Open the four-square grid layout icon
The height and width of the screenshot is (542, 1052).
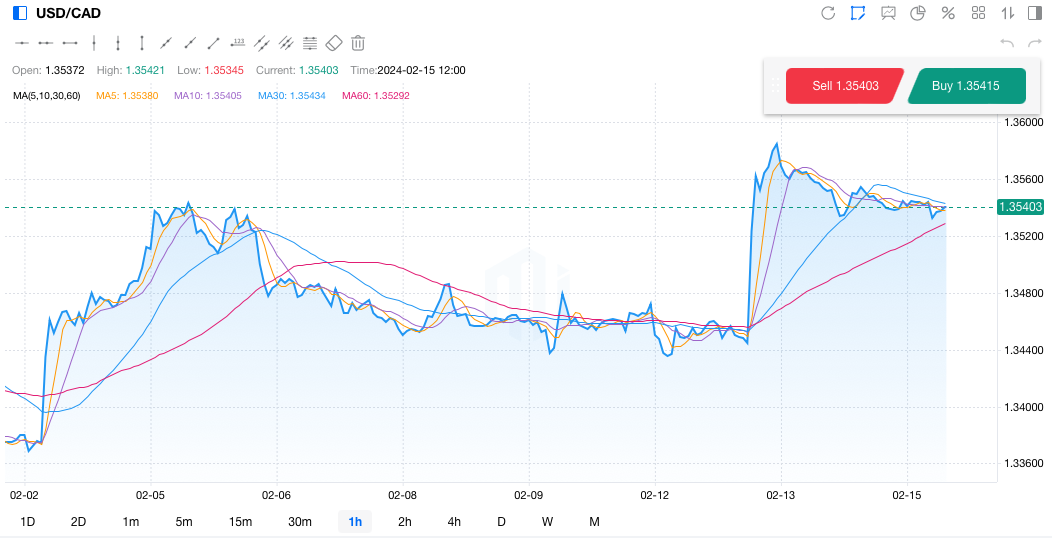(978, 13)
